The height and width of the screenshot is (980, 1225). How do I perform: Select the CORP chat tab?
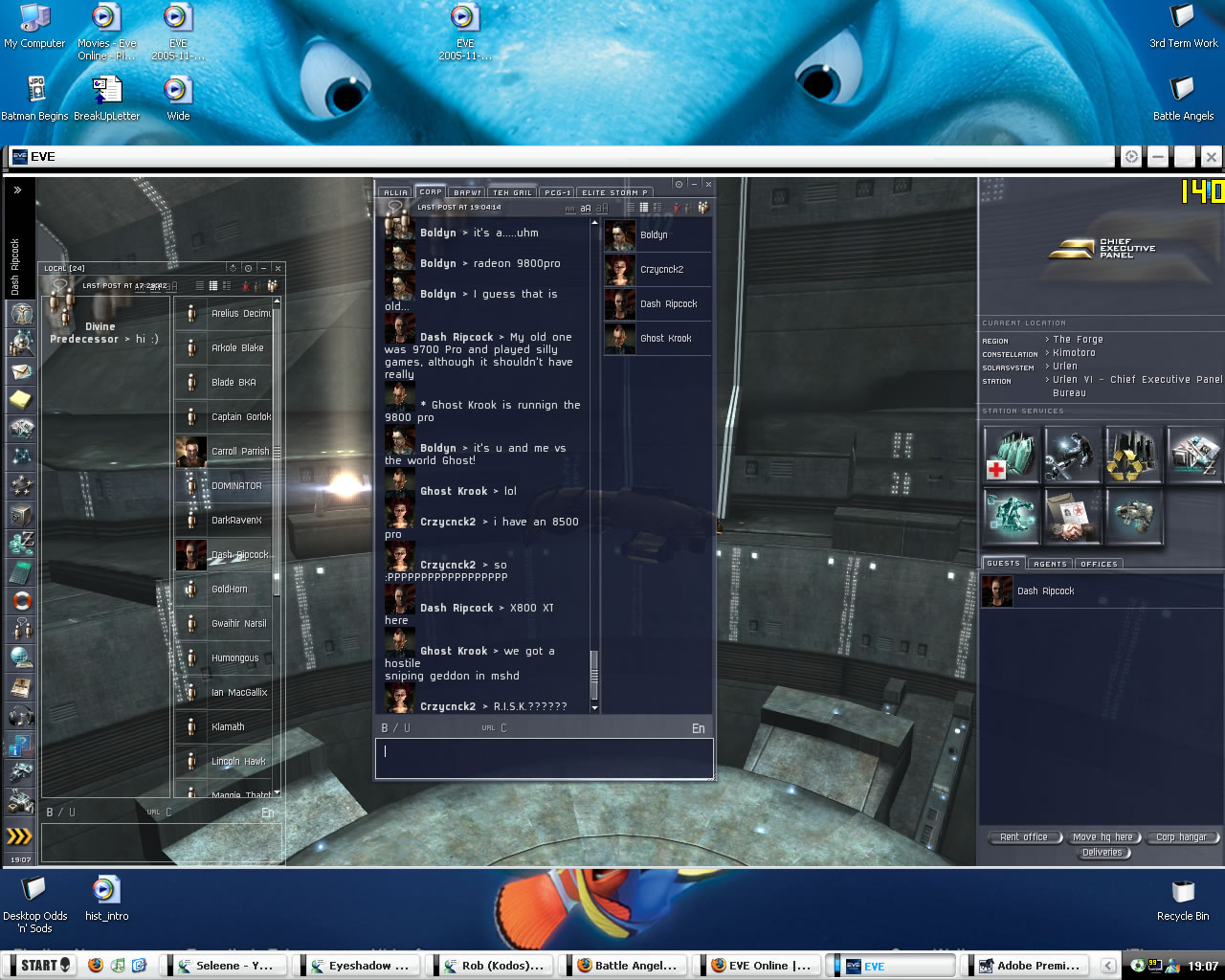(x=431, y=191)
